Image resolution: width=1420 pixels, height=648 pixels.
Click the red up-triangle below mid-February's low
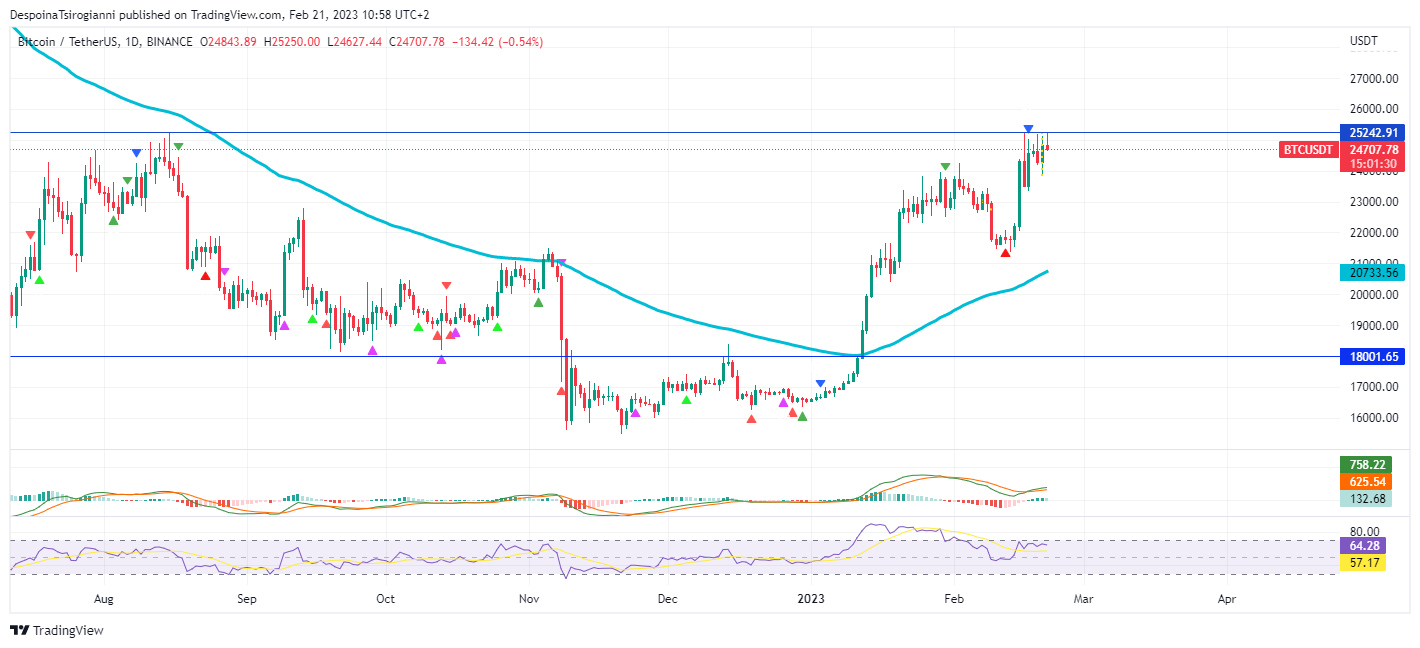coord(1005,253)
